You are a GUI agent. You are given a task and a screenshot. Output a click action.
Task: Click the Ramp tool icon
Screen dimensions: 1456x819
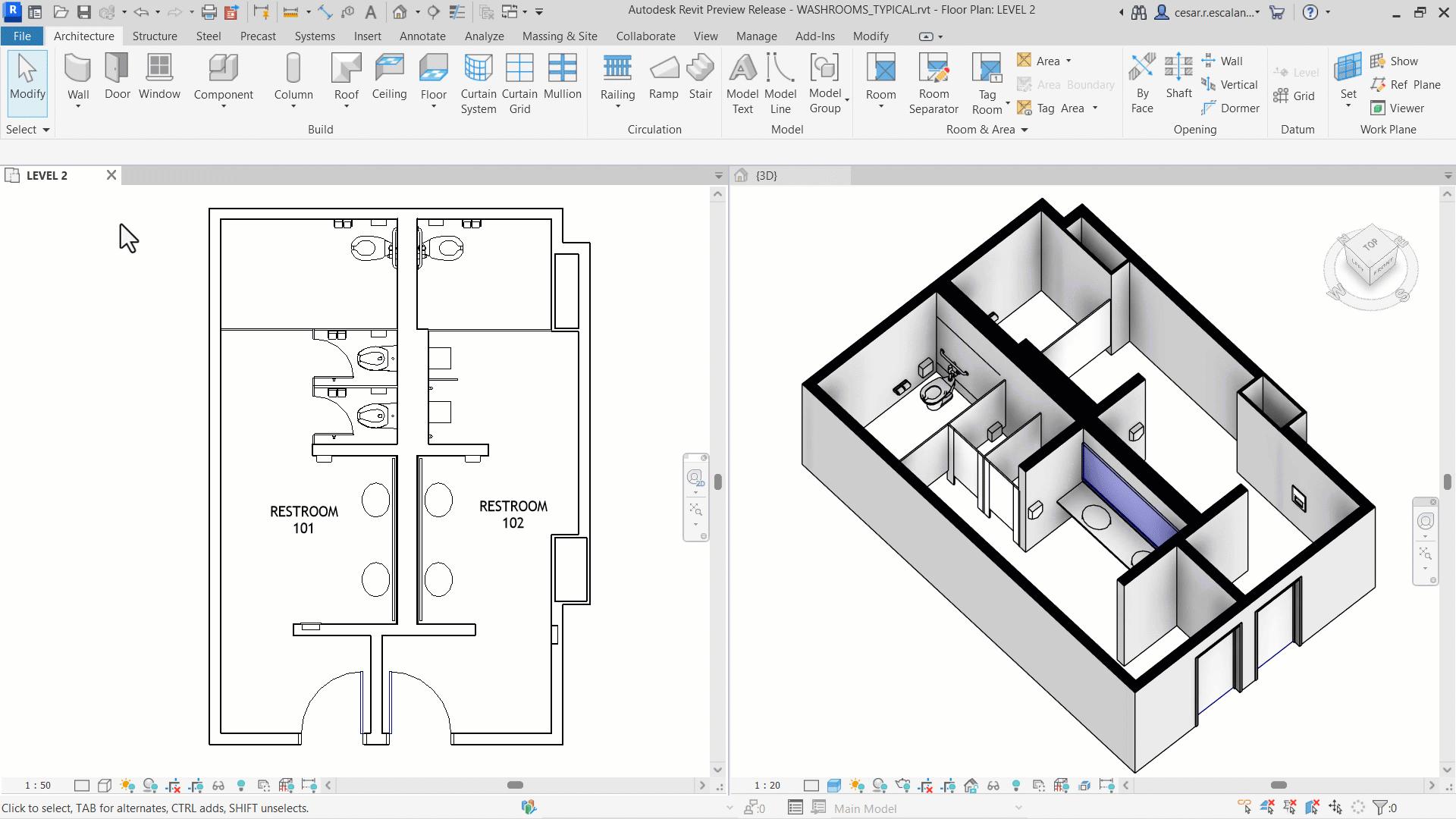[664, 68]
